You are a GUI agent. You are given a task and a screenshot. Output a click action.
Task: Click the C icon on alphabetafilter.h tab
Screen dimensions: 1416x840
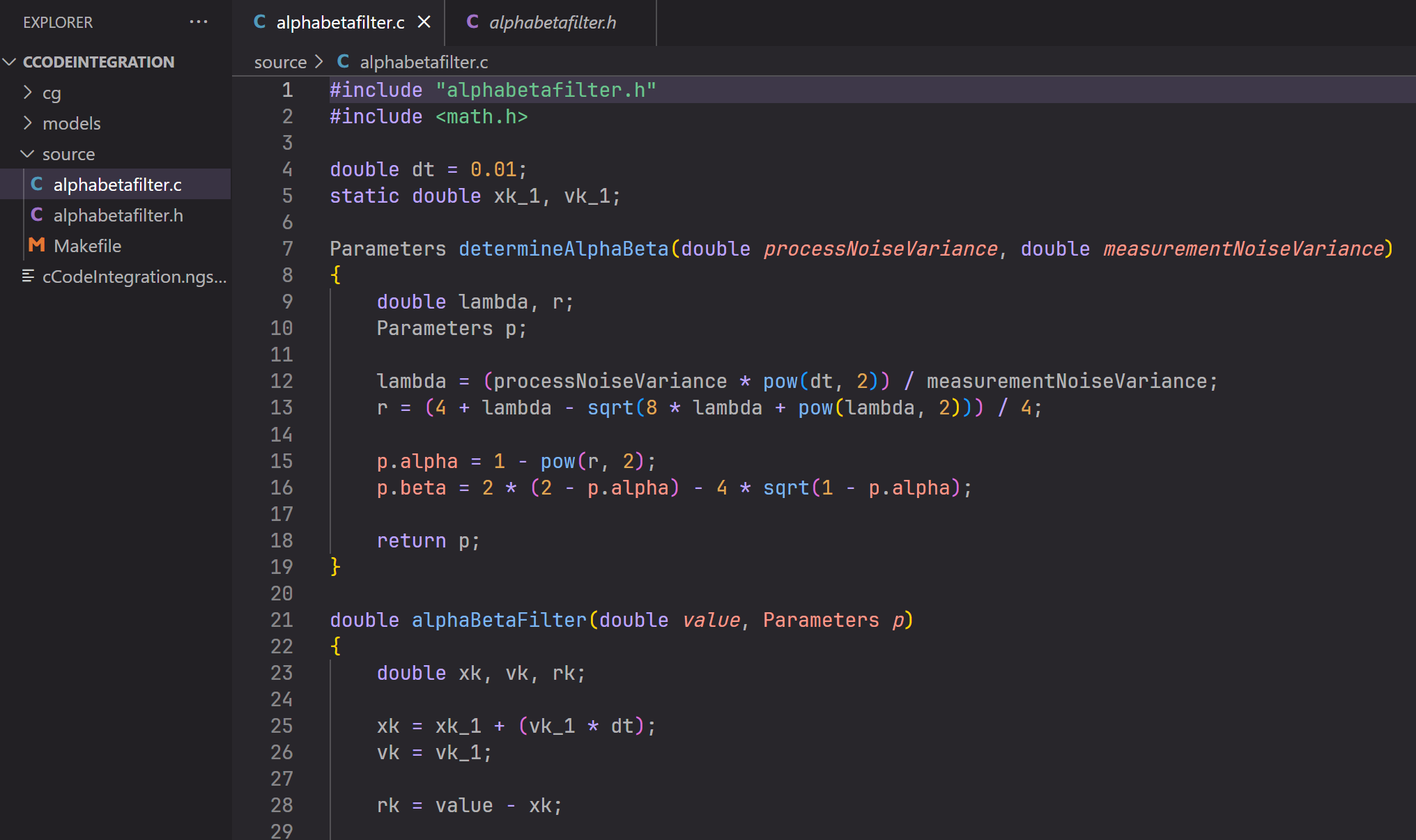[472, 22]
